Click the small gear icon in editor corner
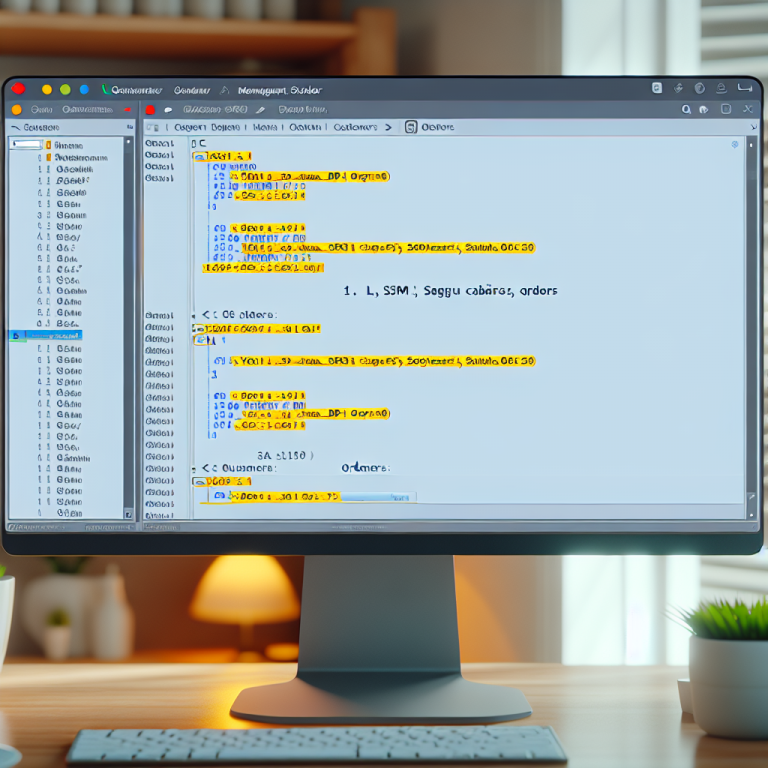Viewport: 768px width, 768px height. click(x=735, y=145)
